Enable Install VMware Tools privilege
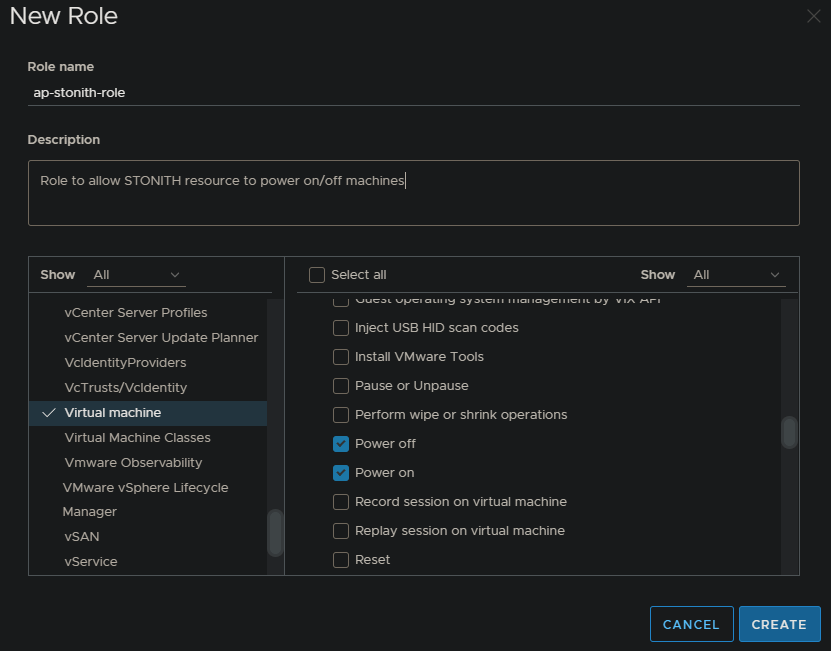This screenshot has height=651, width=831. (x=341, y=357)
